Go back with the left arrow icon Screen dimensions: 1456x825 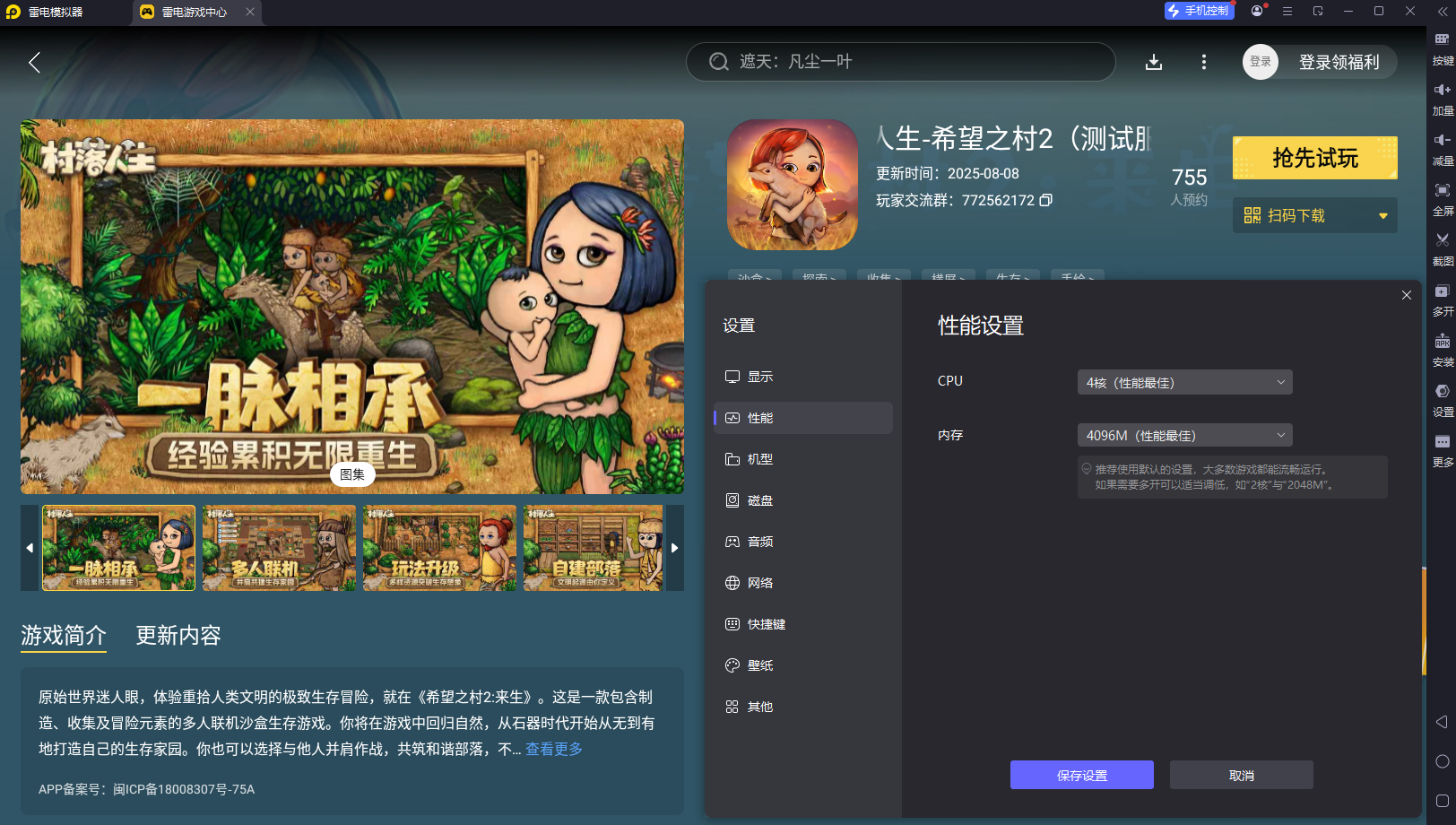point(34,62)
